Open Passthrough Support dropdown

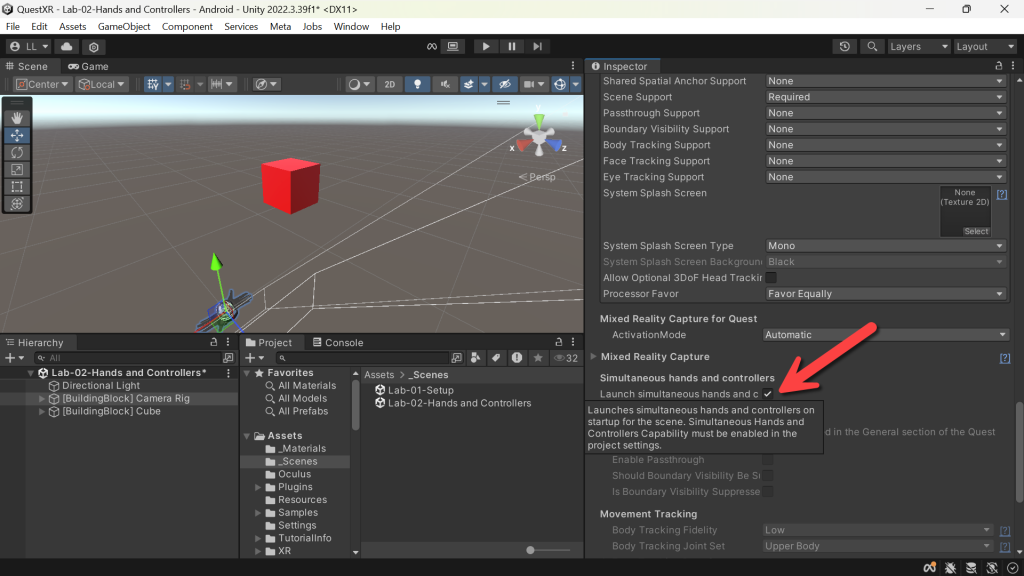coord(885,113)
